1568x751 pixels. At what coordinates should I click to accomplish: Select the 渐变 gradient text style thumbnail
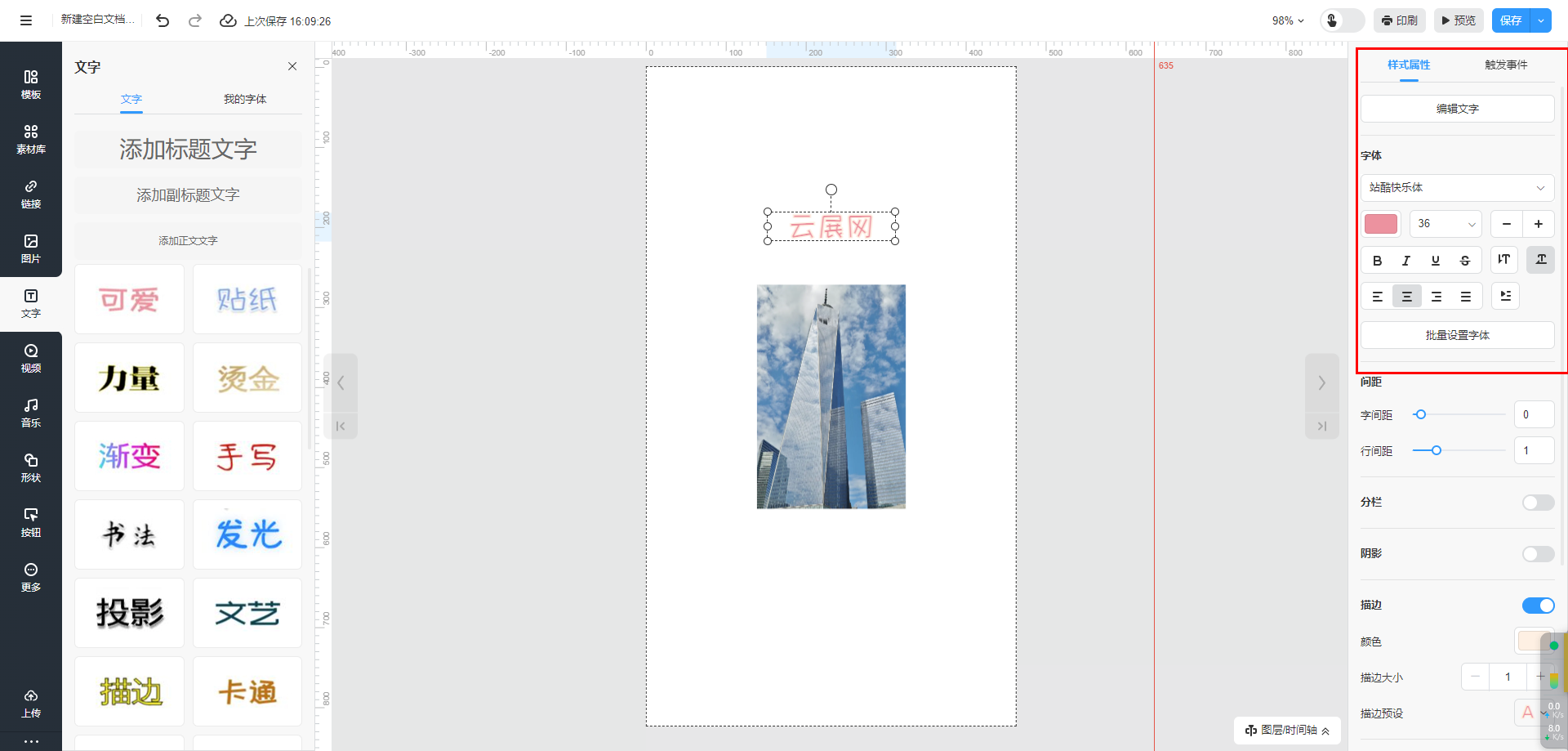(x=129, y=456)
